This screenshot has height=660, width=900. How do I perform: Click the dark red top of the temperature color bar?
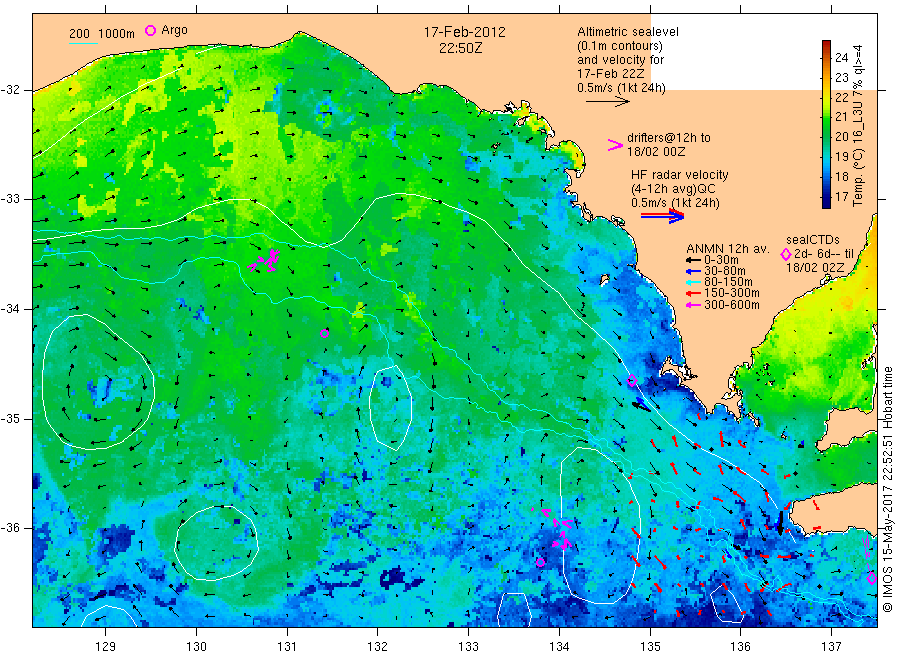point(826,46)
